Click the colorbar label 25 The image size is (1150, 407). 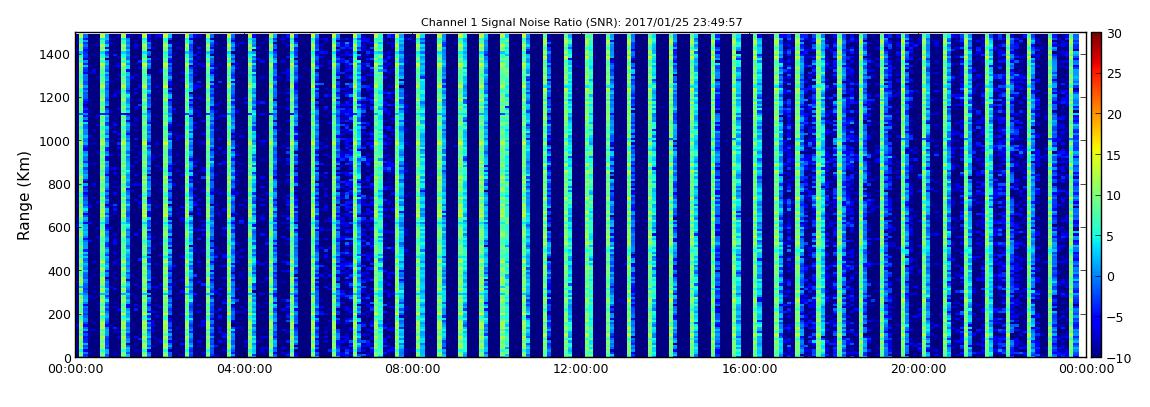tap(1115, 73)
